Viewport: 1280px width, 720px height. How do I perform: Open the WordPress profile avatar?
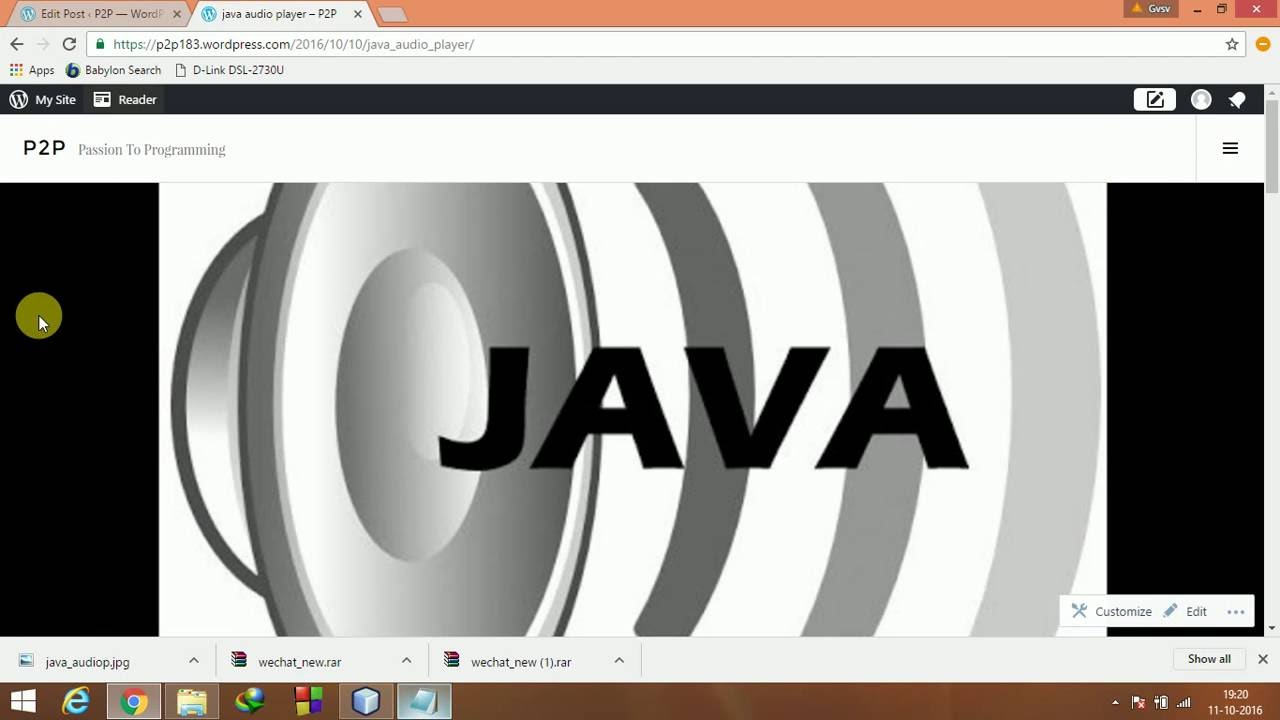(x=1201, y=99)
